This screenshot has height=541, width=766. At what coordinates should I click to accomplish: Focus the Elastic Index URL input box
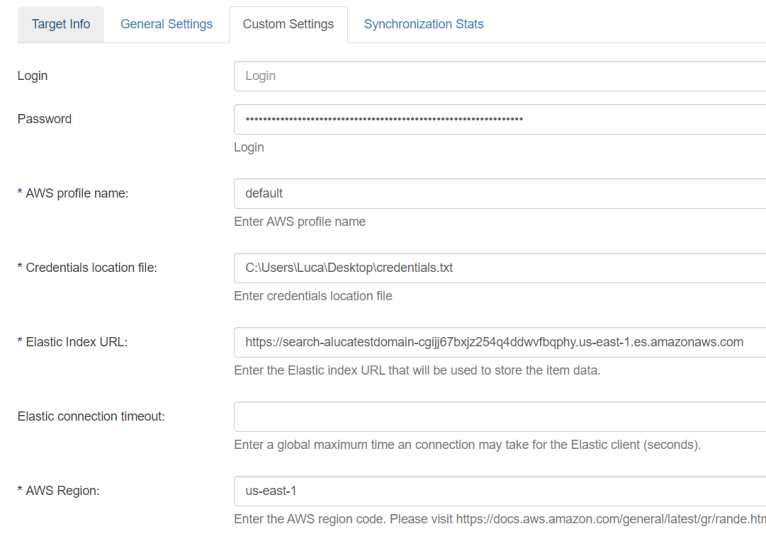coord(500,342)
